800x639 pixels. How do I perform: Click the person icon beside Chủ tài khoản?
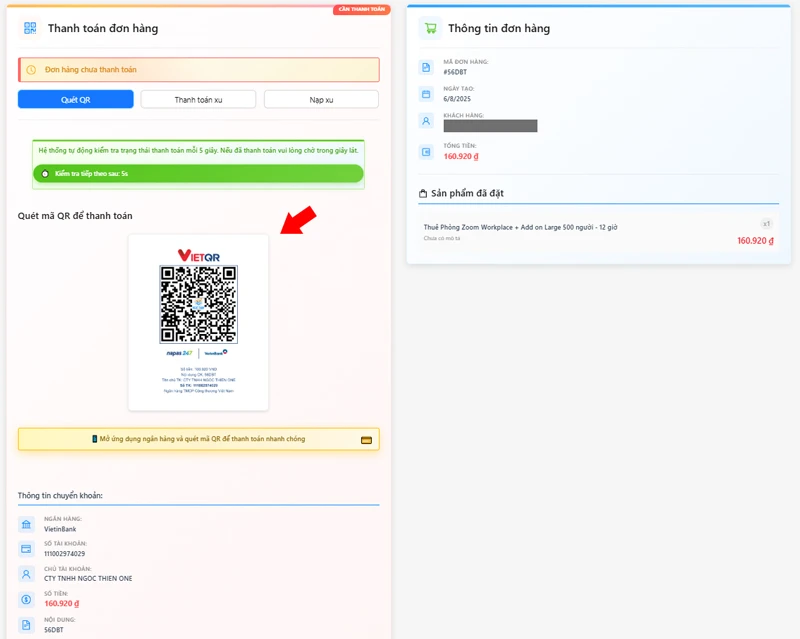[x=26, y=574]
